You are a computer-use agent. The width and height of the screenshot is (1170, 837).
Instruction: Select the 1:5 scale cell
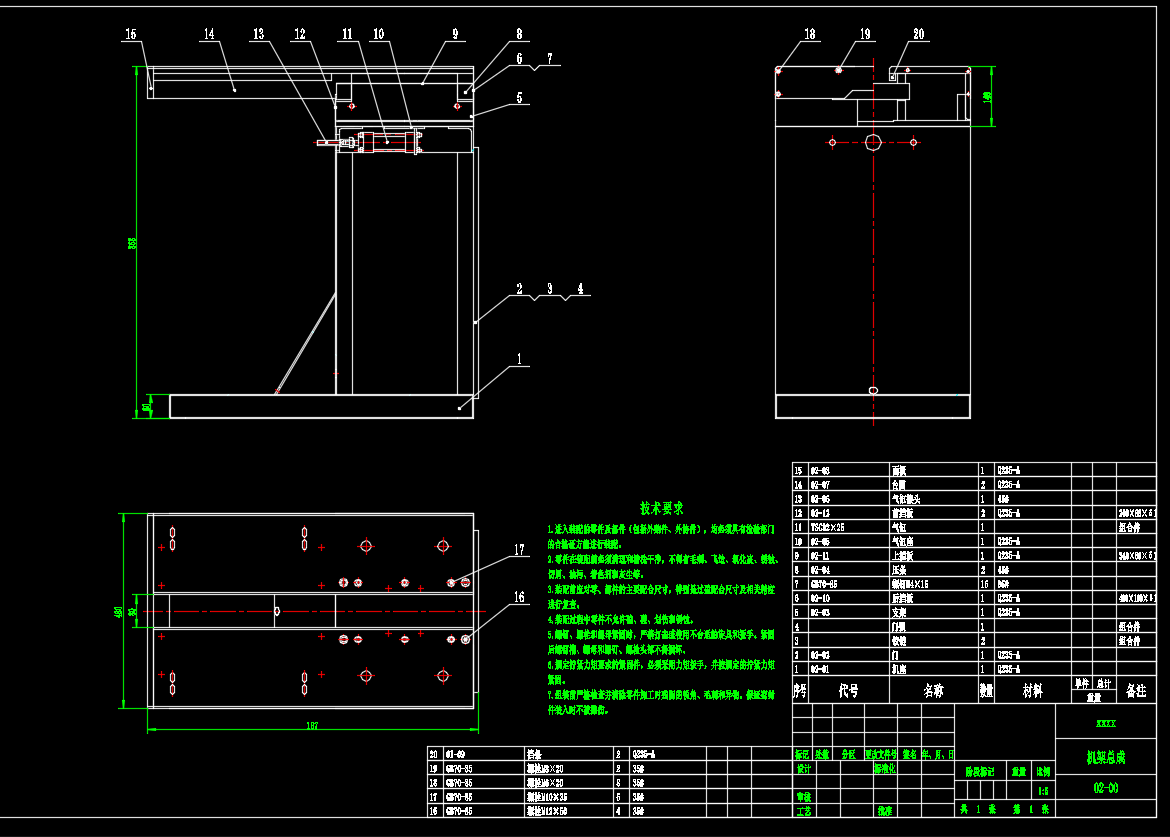click(1043, 788)
